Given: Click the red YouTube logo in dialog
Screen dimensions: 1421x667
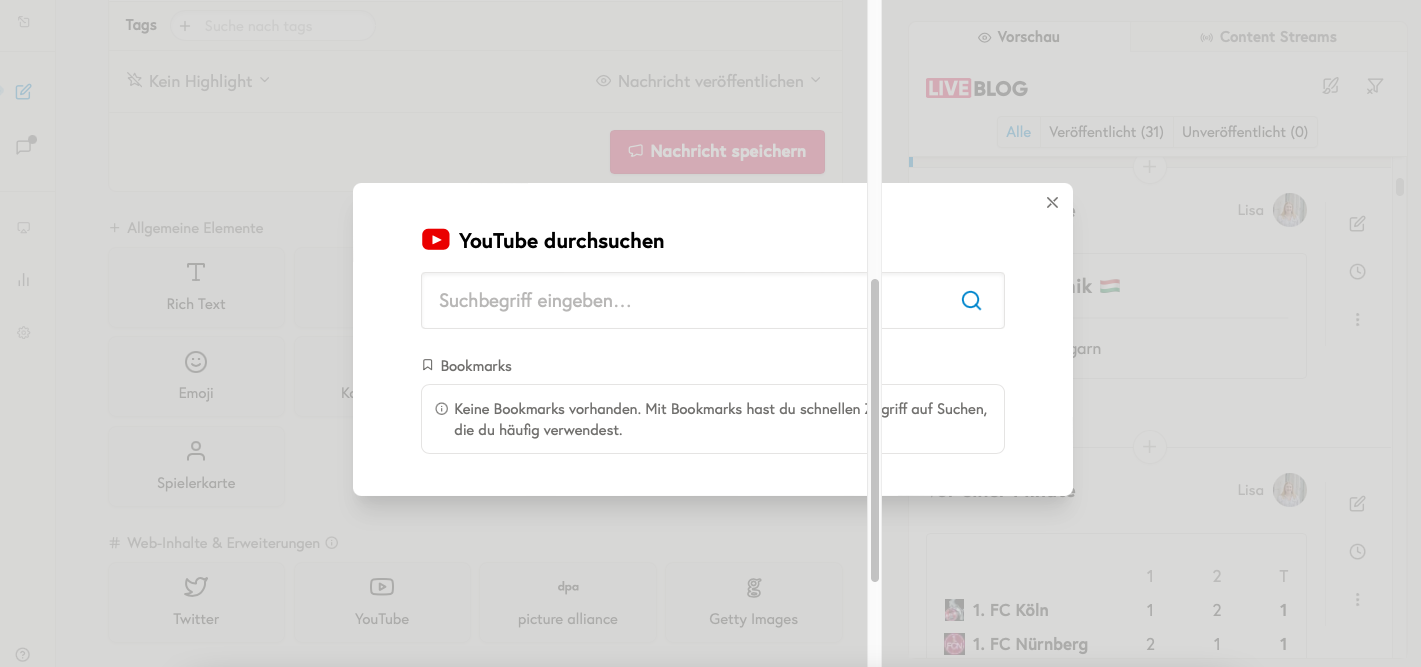Looking at the screenshot, I should tap(436, 240).
